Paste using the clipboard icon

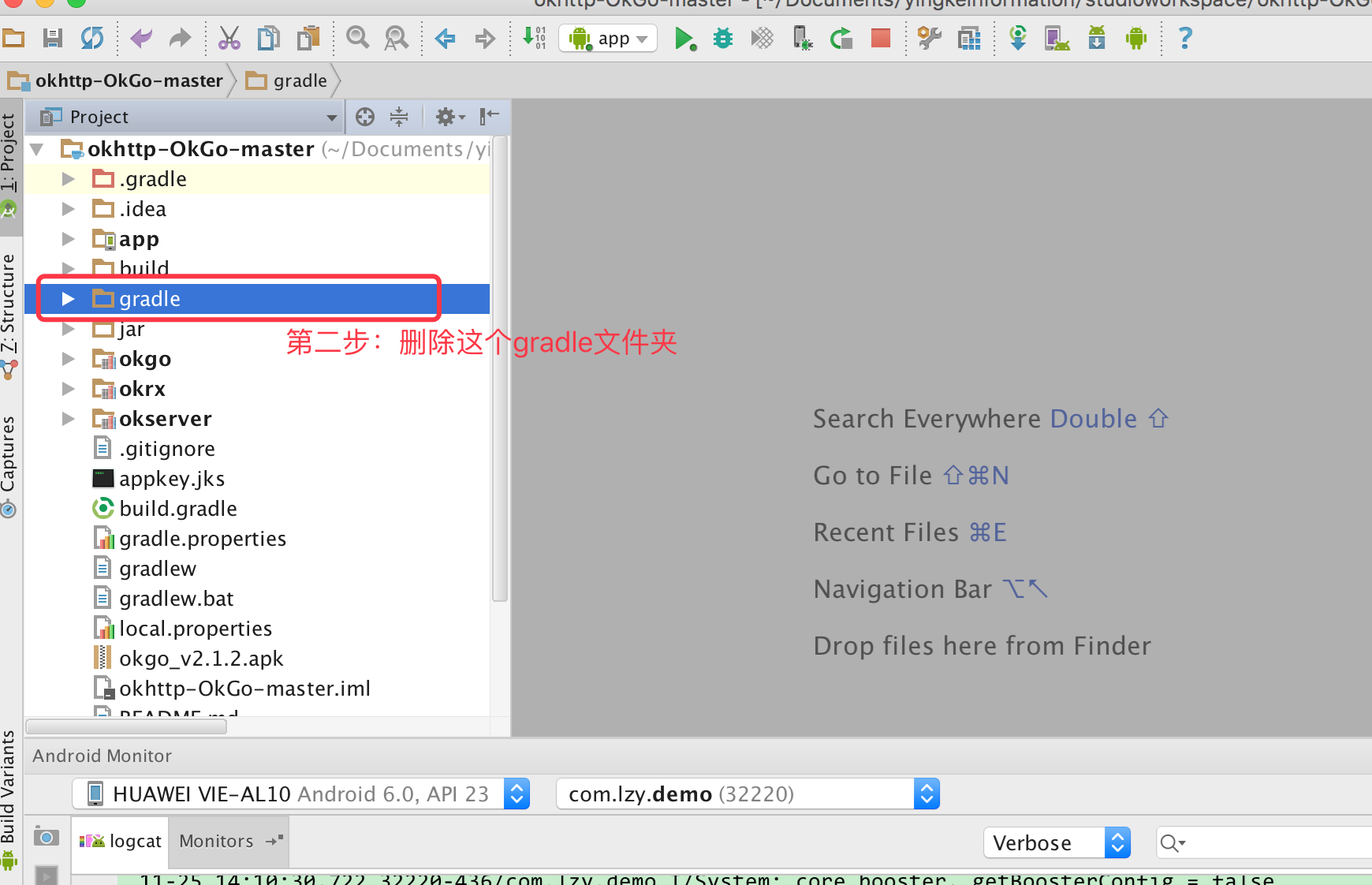[308, 38]
